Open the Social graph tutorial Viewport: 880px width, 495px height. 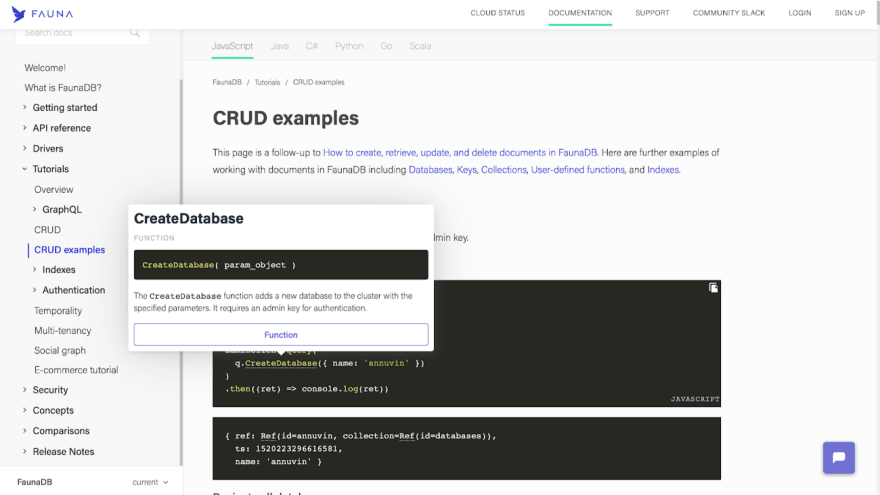59,350
